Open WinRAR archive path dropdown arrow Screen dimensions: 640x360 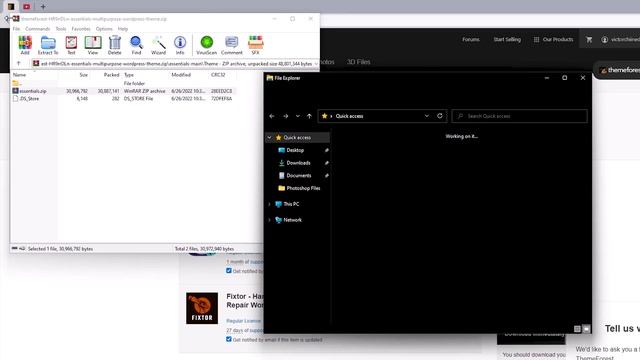coord(316,64)
